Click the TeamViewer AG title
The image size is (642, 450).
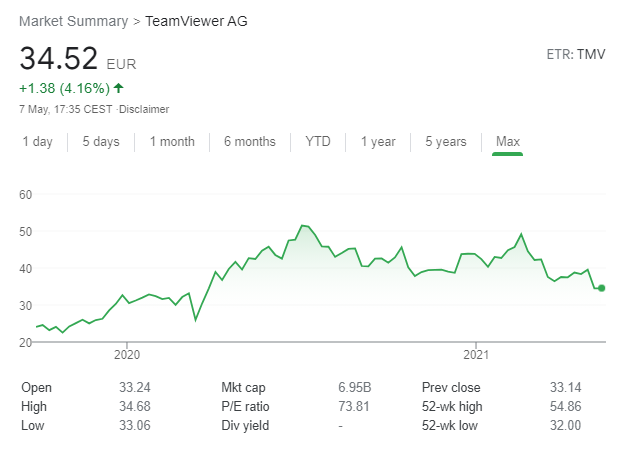[197, 21]
